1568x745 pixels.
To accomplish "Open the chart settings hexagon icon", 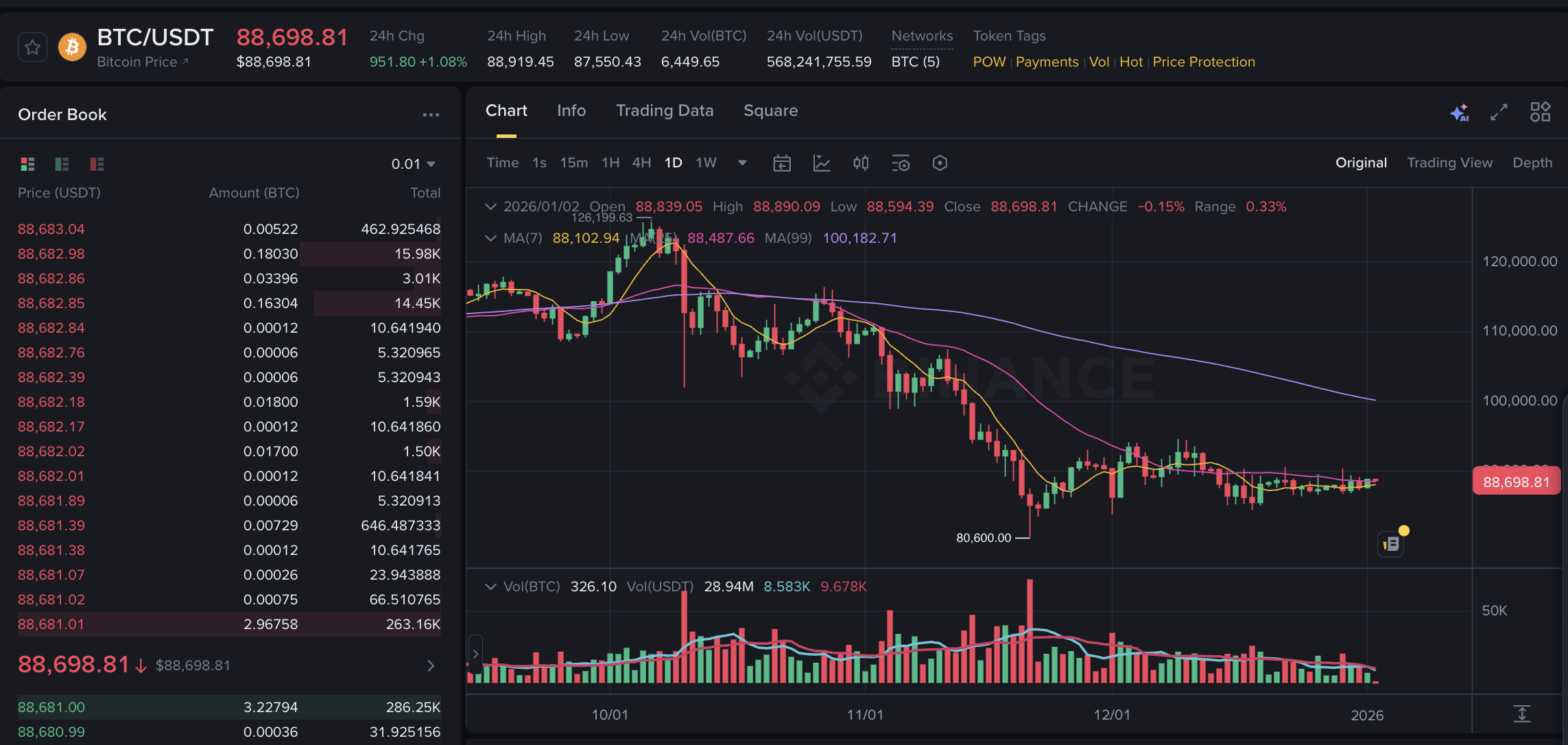I will 940,163.
